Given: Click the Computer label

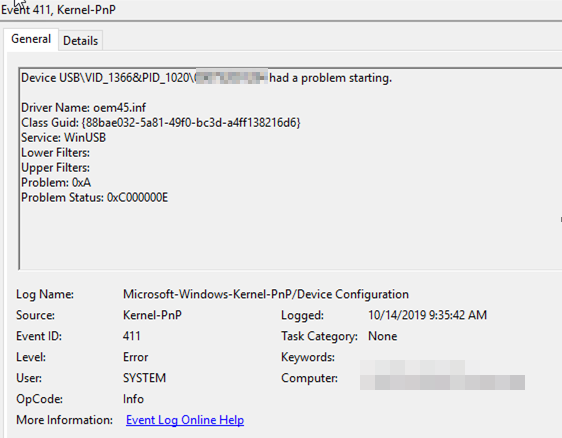Looking at the screenshot, I should click(x=309, y=378).
